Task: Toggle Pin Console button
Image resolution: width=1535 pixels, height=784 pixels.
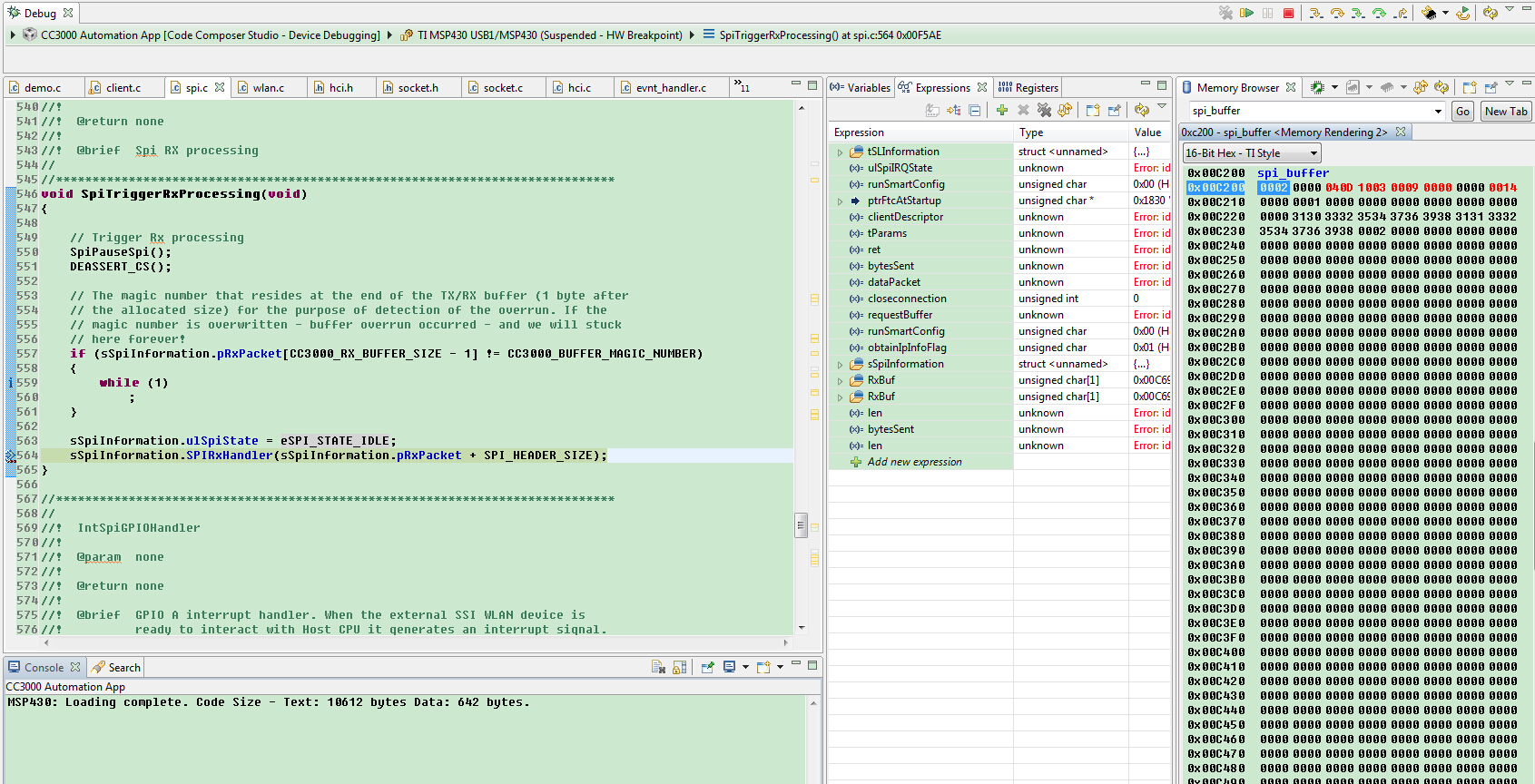Action: (707, 667)
